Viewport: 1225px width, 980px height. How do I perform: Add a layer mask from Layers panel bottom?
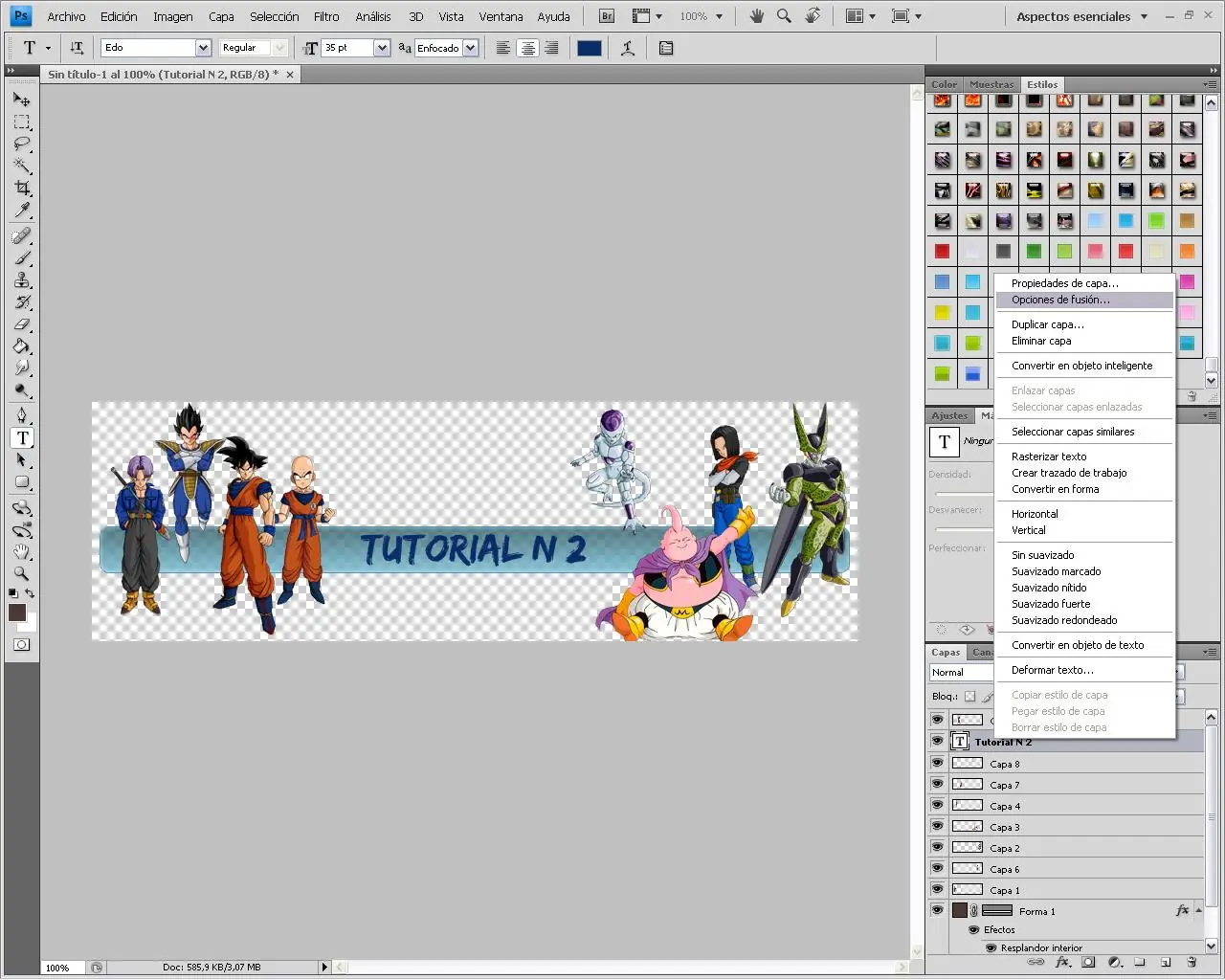pyautogui.click(x=1088, y=962)
